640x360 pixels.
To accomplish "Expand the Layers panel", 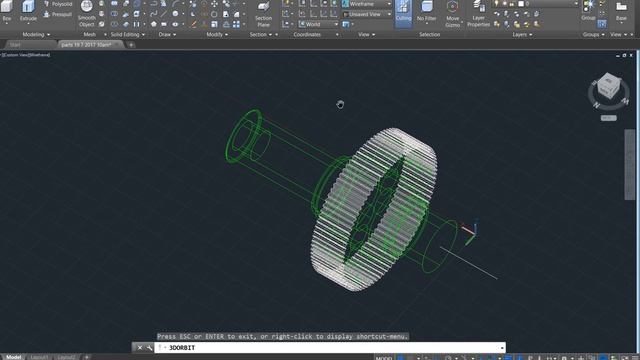I will pyautogui.click(x=522, y=35).
